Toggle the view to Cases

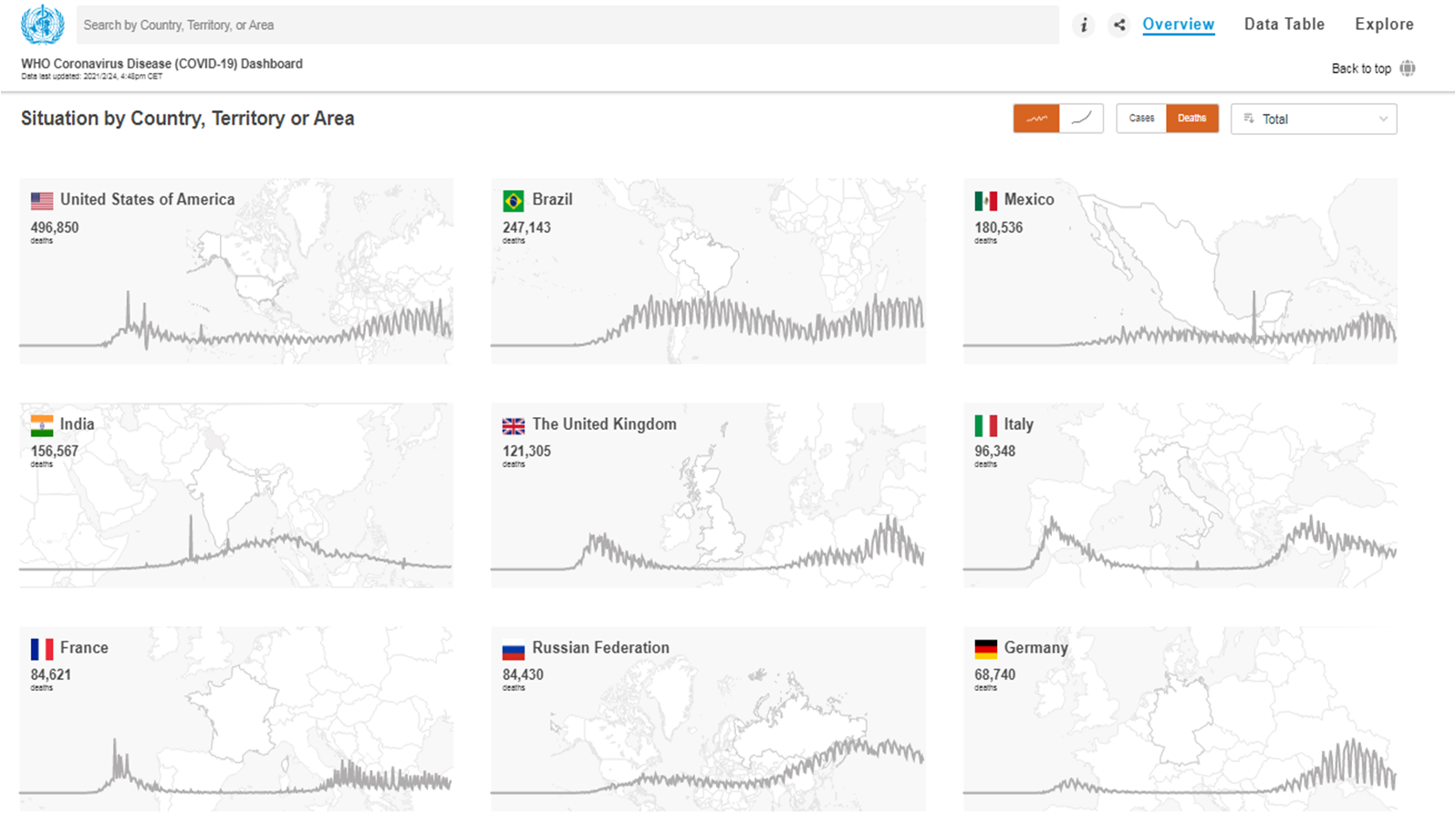1141,119
